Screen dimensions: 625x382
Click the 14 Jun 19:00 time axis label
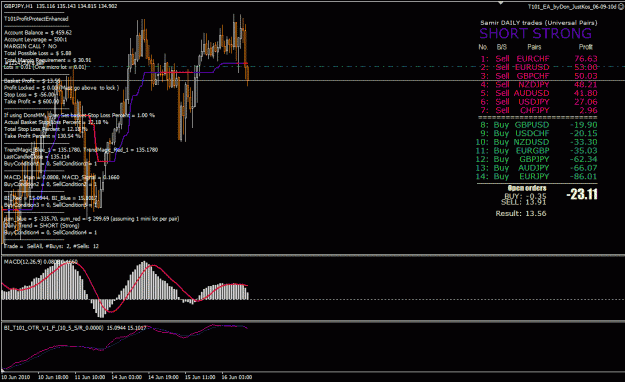pyautogui.click(x=163, y=377)
